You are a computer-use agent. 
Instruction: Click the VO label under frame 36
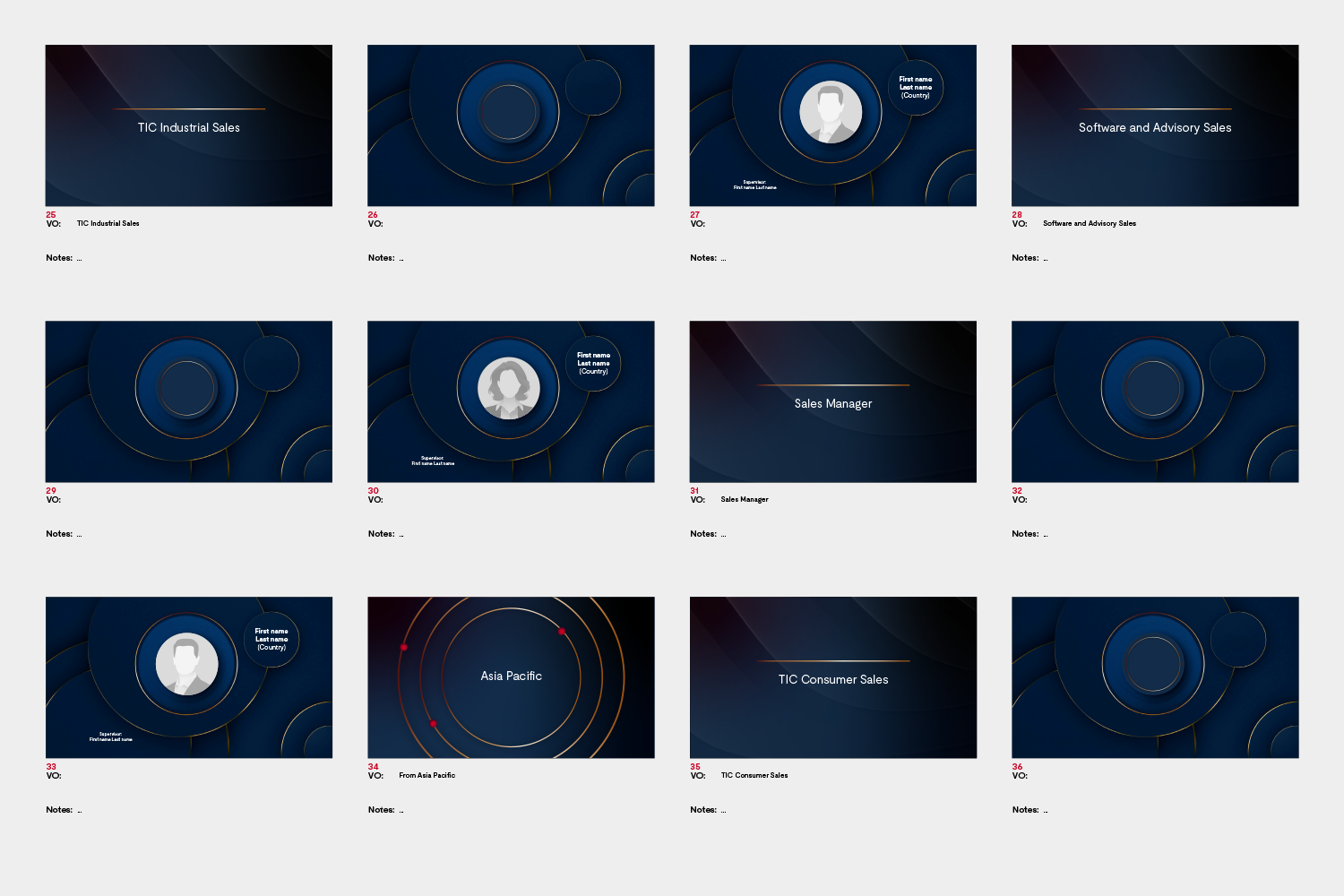tap(1020, 776)
